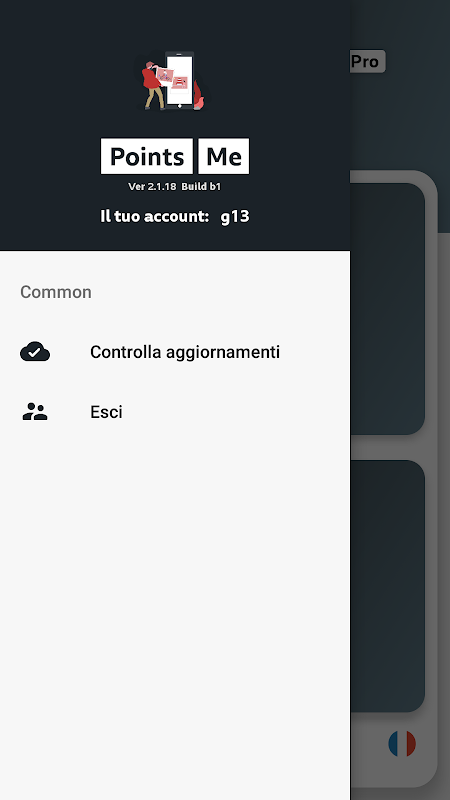Click the people icon beside Esci
Screen dimensions: 450x800
[x=35, y=412]
